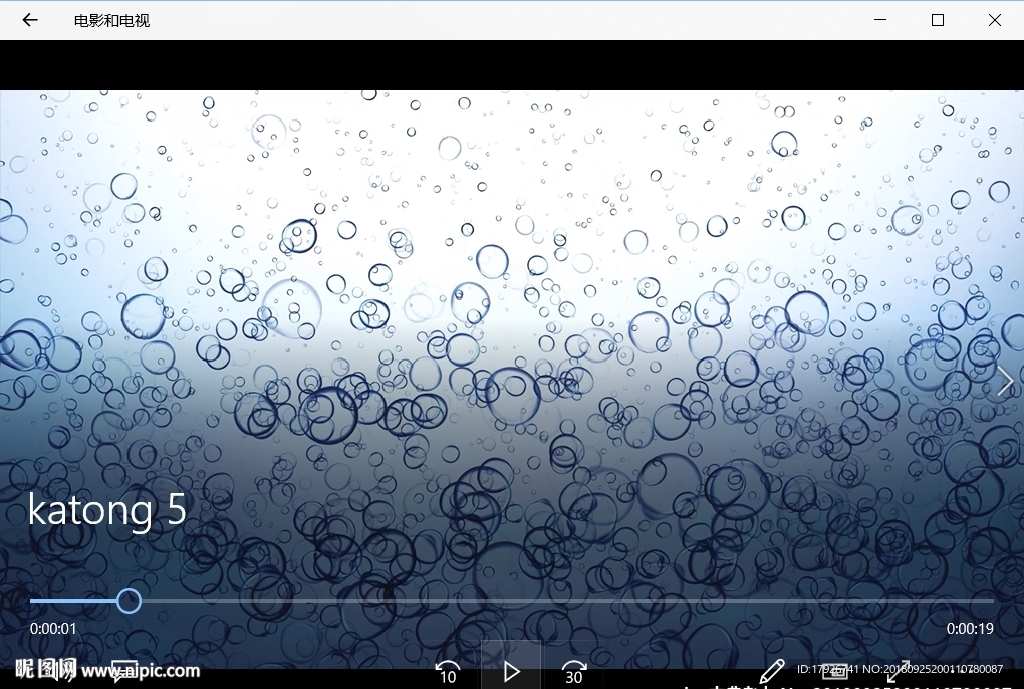This screenshot has height=689, width=1024.
Task: Go to next video with right chevron
Action: click(1005, 381)
